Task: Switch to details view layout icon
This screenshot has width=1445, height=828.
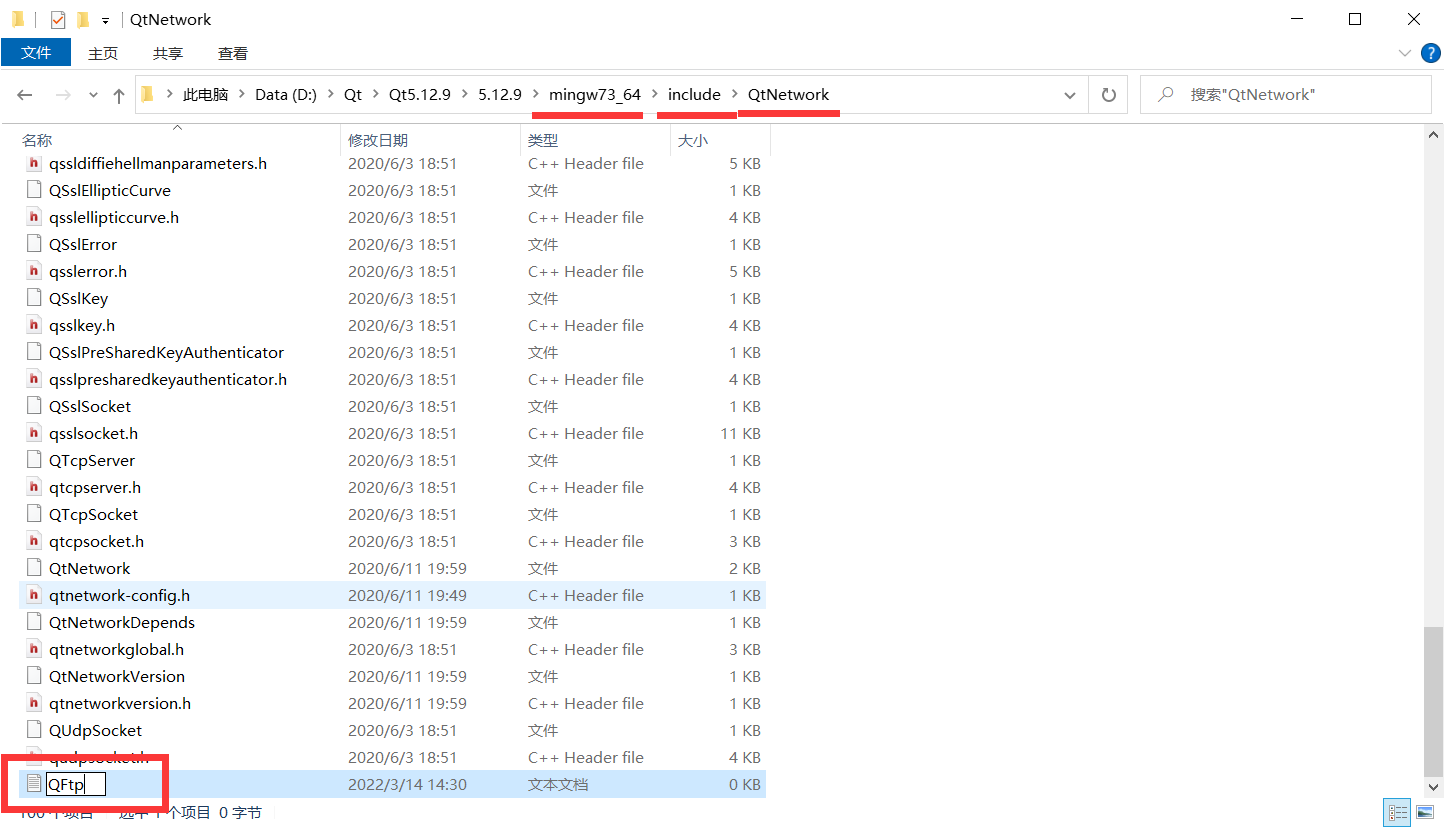Action: pos(1398,812)
